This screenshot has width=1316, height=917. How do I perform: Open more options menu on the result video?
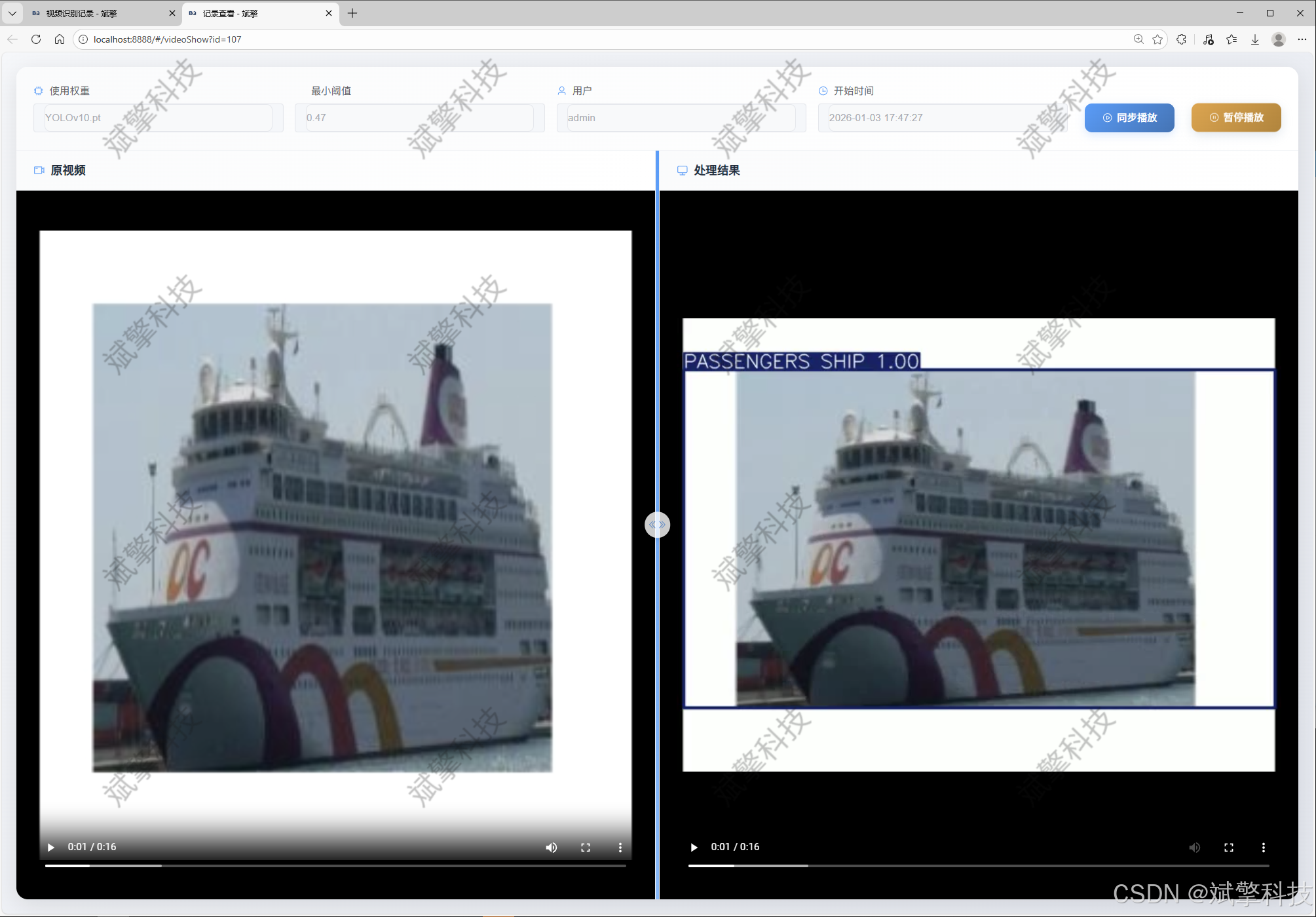[1264, 848]
